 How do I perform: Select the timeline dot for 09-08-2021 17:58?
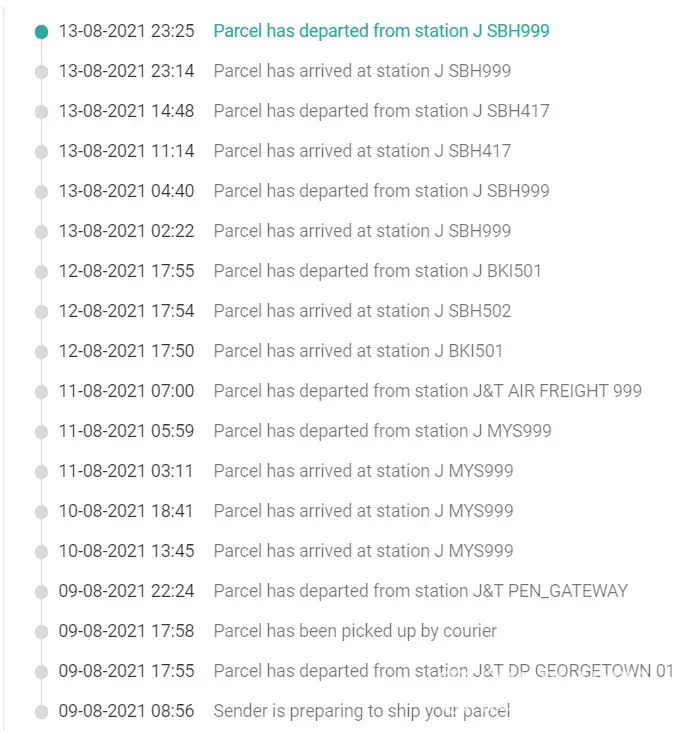41,632
